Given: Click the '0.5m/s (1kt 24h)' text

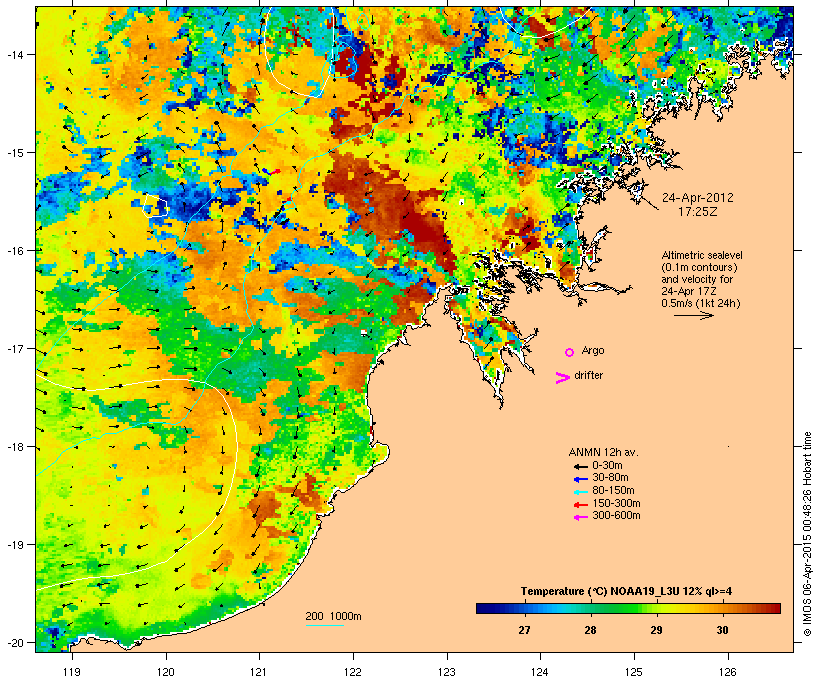Looking at the screenshot, I should pos(701,303).
